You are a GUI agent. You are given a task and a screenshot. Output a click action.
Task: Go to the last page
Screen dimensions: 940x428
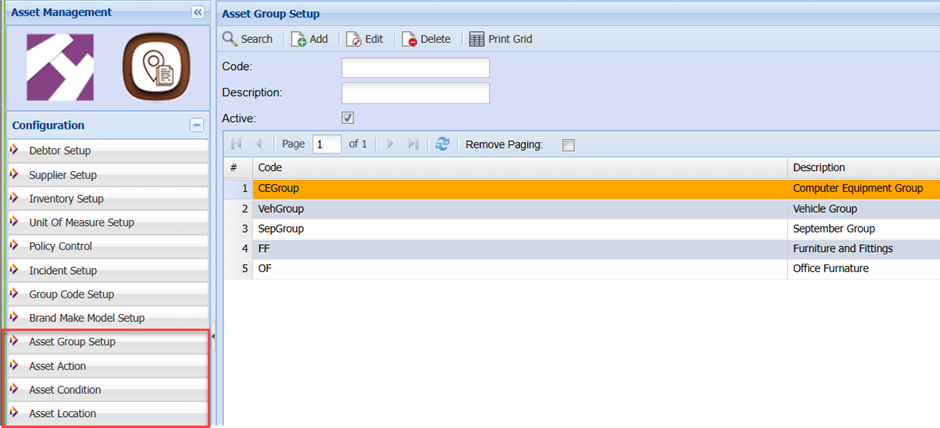point(412,144)
